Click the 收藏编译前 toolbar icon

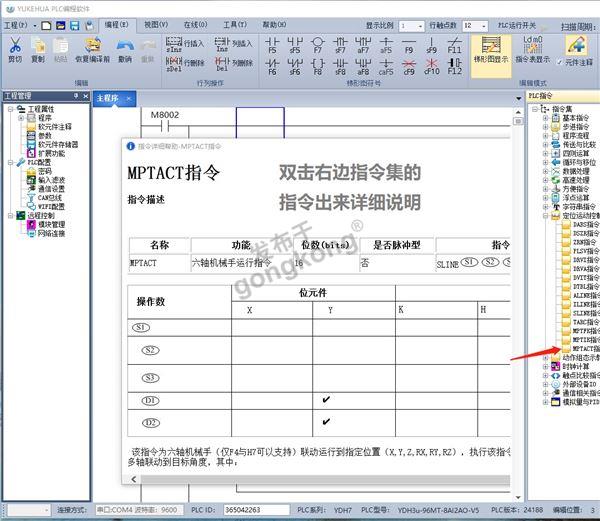[x=93, y=46]
